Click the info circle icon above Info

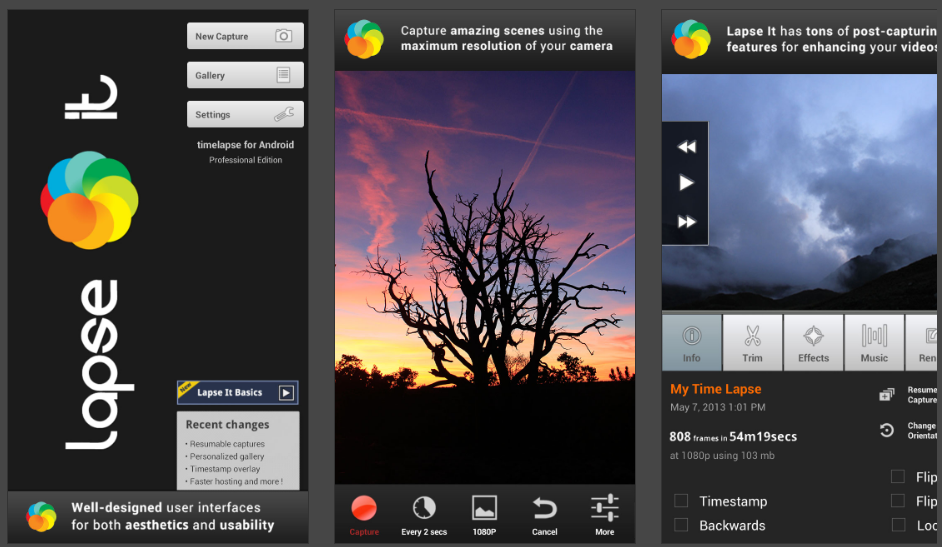coord(691,336)
